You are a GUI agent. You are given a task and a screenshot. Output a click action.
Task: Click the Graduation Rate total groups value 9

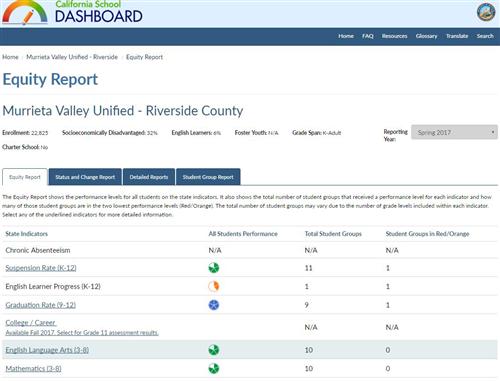point(307,305)
